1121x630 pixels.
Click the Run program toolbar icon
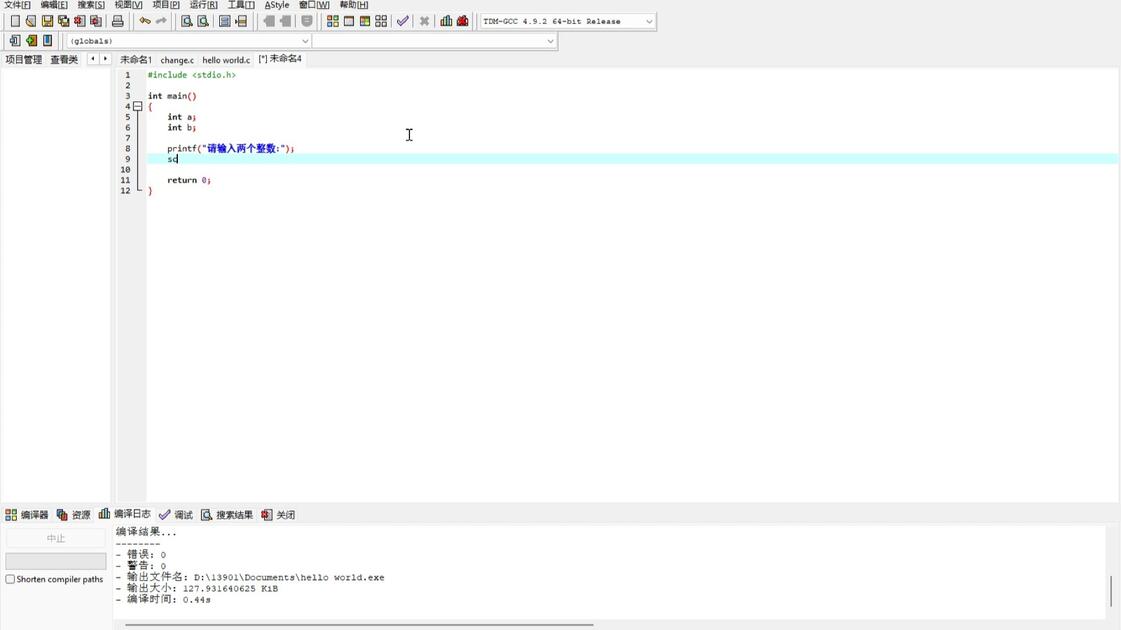pos(349,21)
